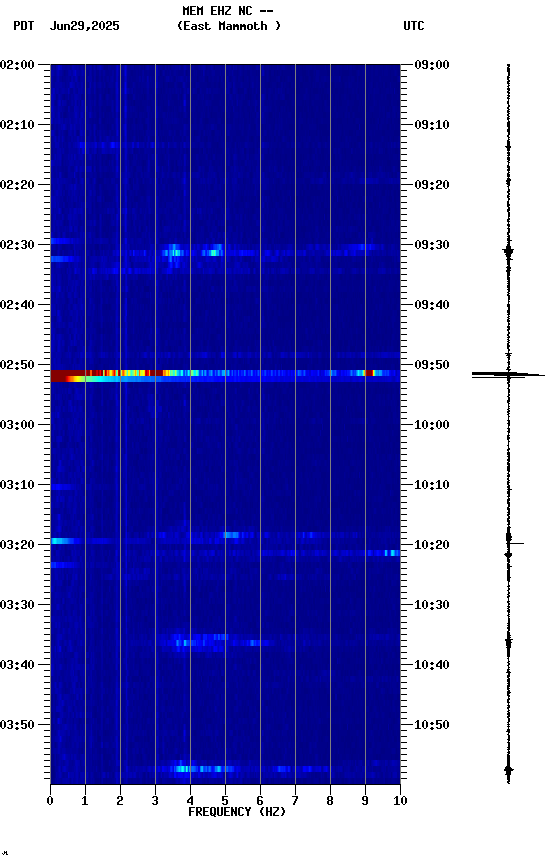The width and height of the screenshot is (552, 864).
Task: Click the 10:10 UTC time label
Action: (432, 485)
